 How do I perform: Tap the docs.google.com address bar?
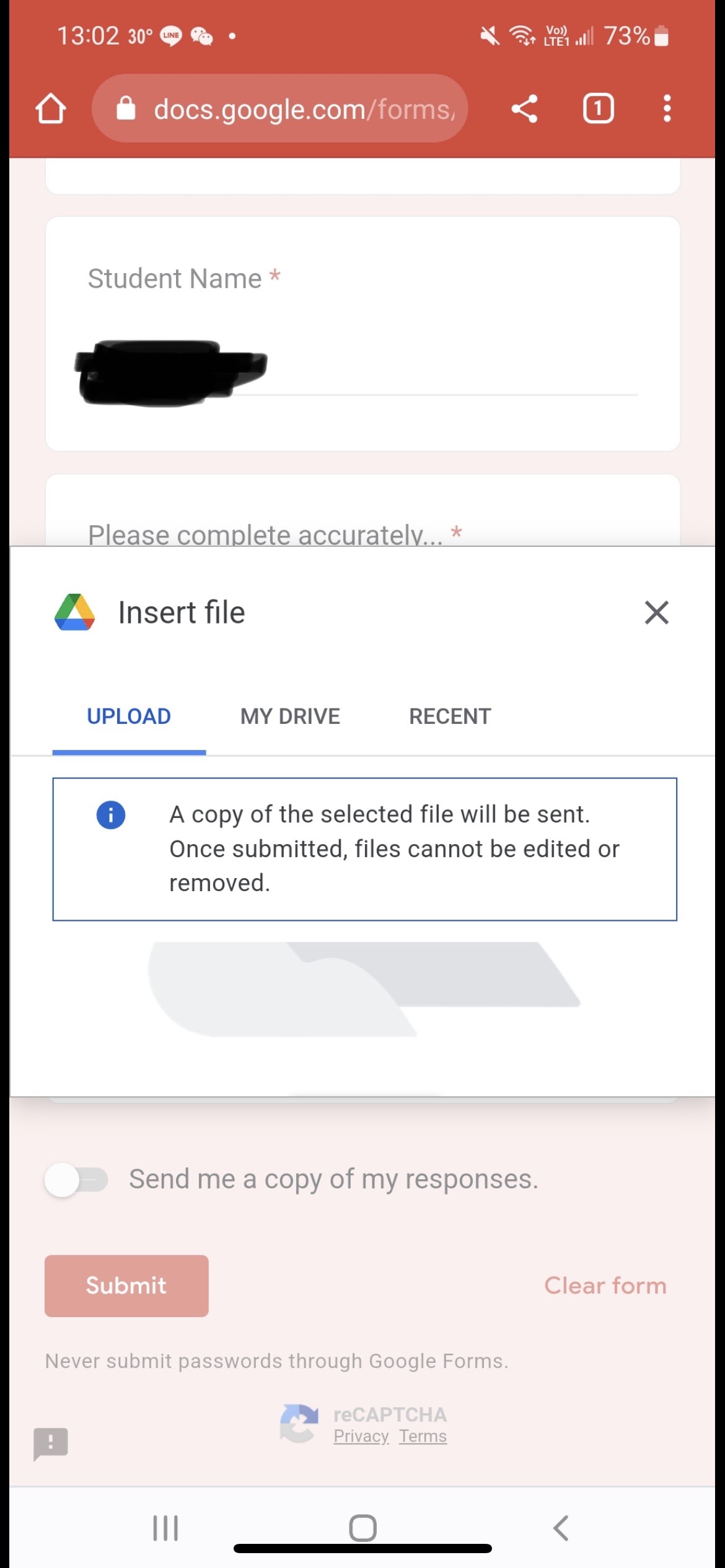click(x=279, y=109)
